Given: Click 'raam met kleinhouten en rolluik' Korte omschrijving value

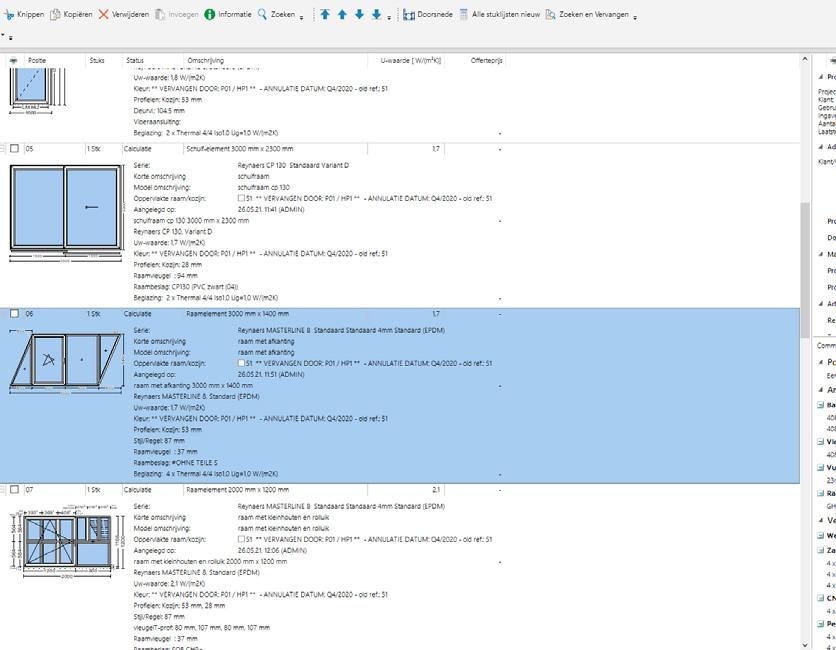Looking at the screenshot, I should (283, 517).
